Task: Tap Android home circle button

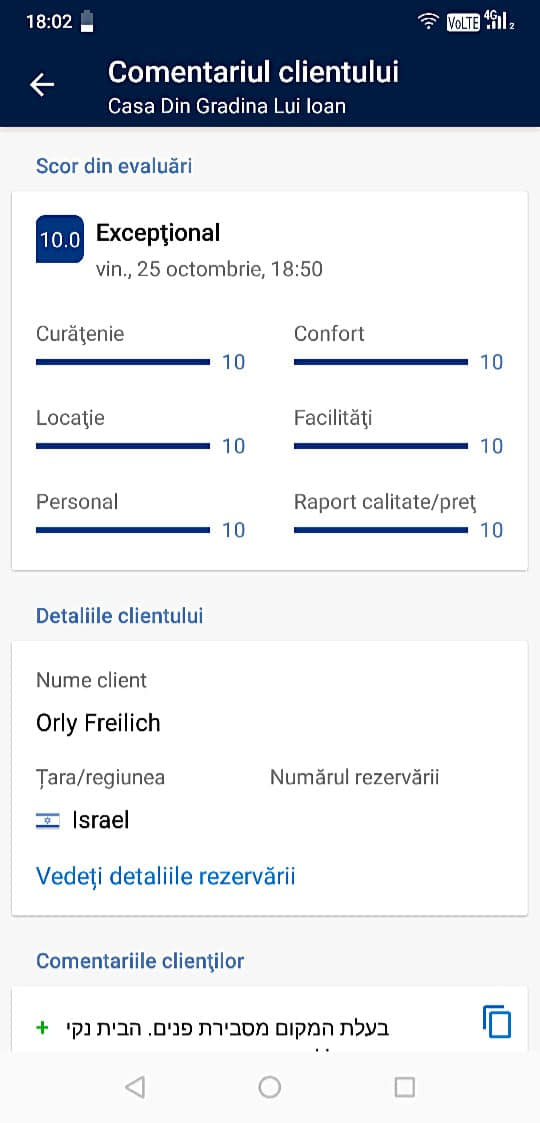Action: 269,1087
